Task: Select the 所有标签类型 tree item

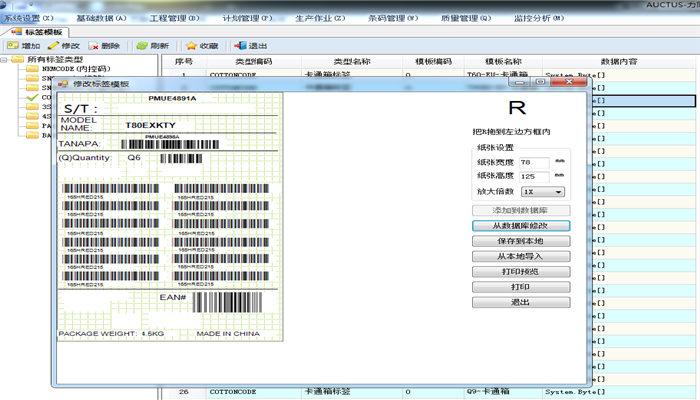Action: pyautogui.click(x=55, y=59)
